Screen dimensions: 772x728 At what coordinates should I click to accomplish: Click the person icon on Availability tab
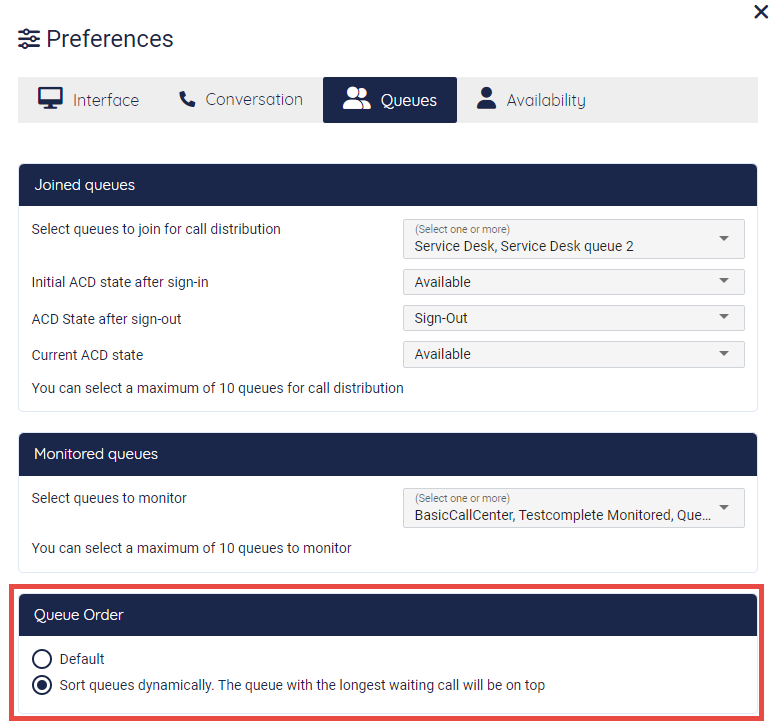point(487,98)
